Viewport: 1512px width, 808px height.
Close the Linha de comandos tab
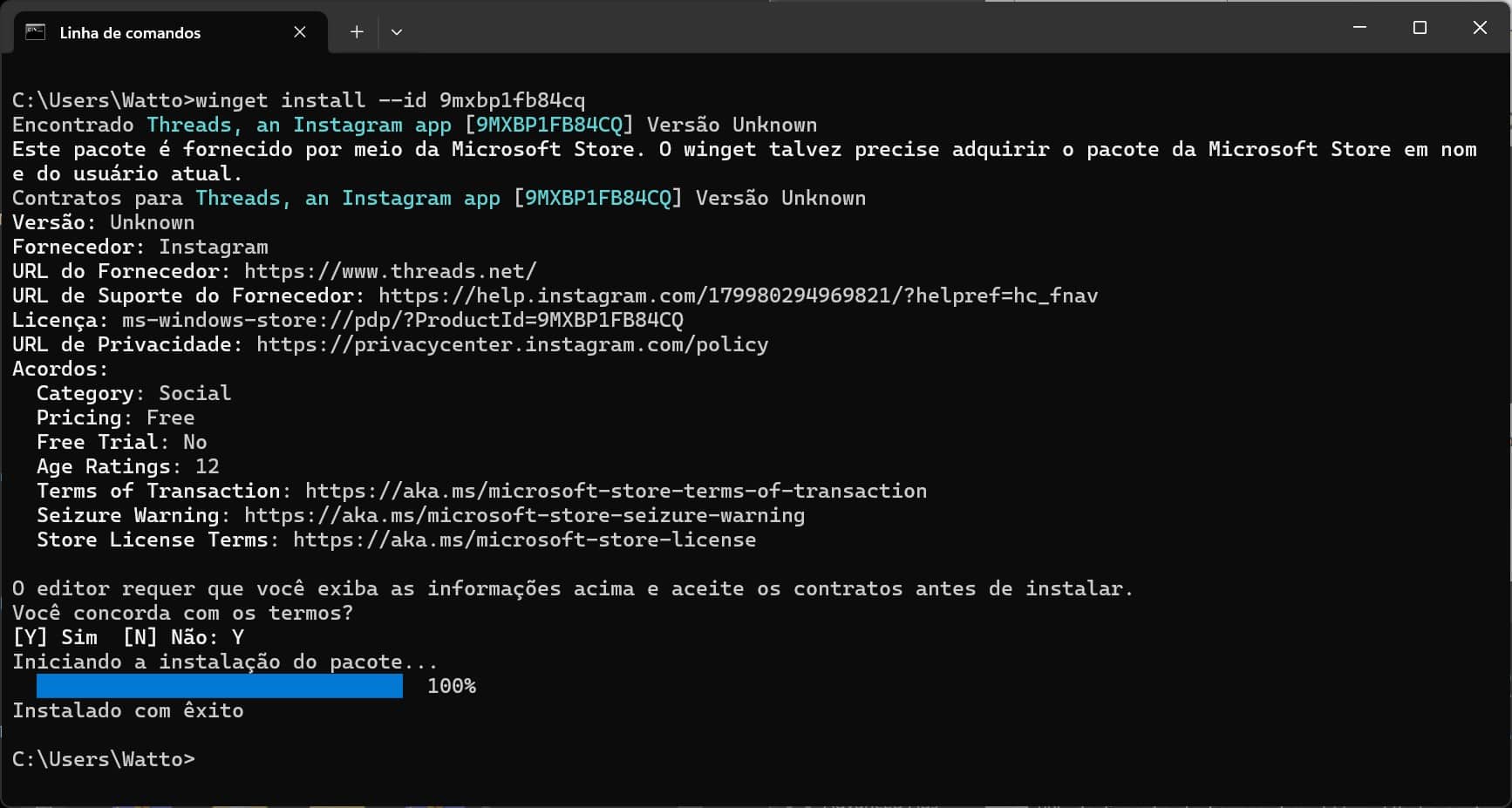[300, 32]
